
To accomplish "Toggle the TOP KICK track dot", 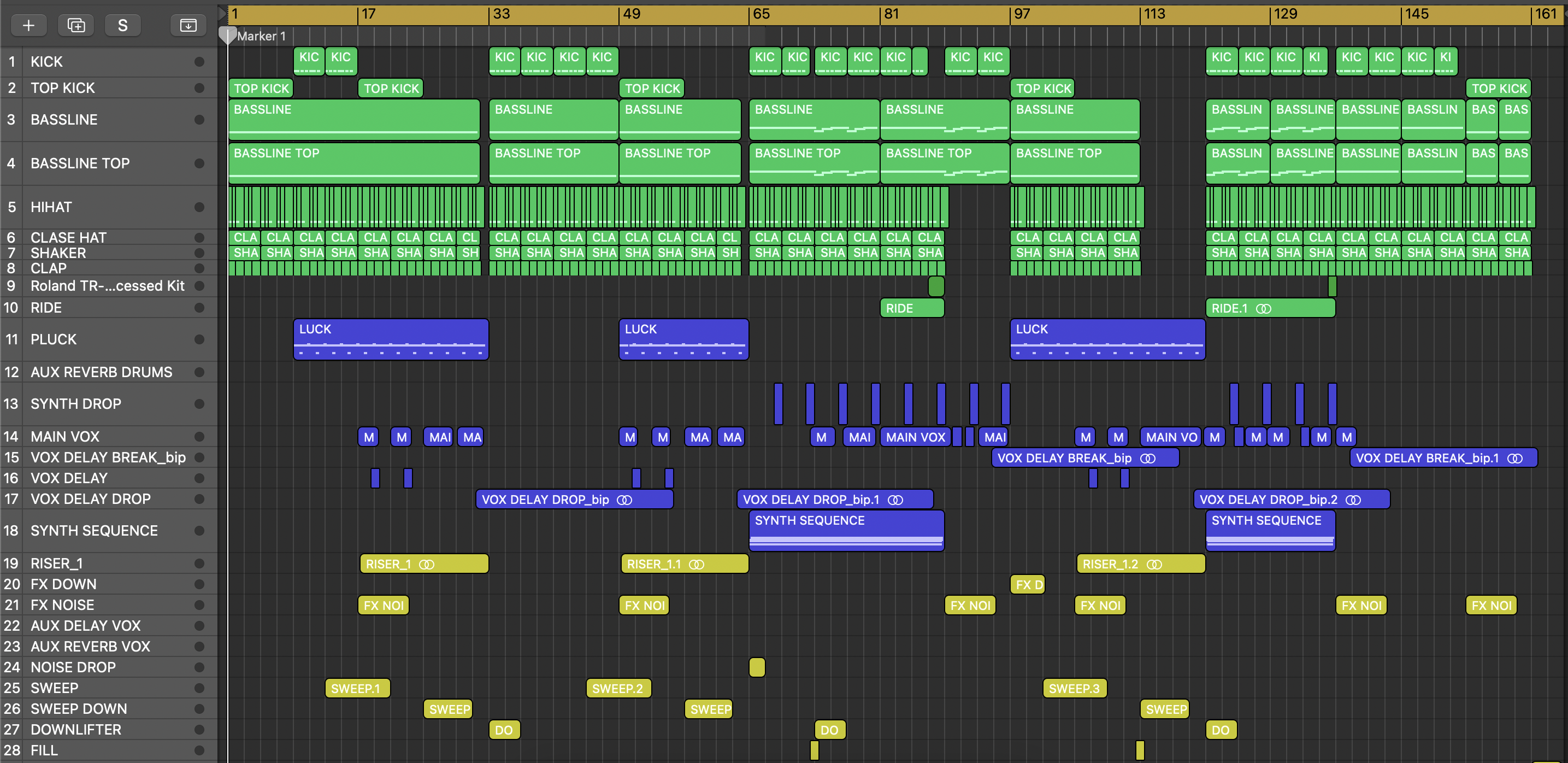I will click(x=199, y=87).
